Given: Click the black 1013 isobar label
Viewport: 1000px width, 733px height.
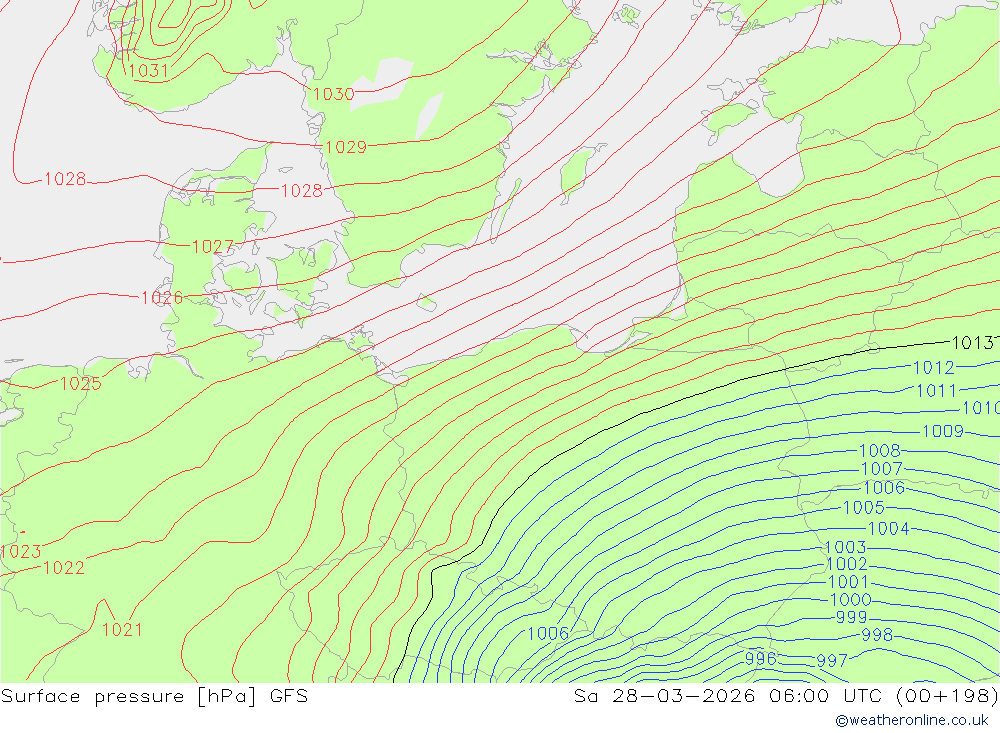Looking at the screenshot, I should click(972, 343).
